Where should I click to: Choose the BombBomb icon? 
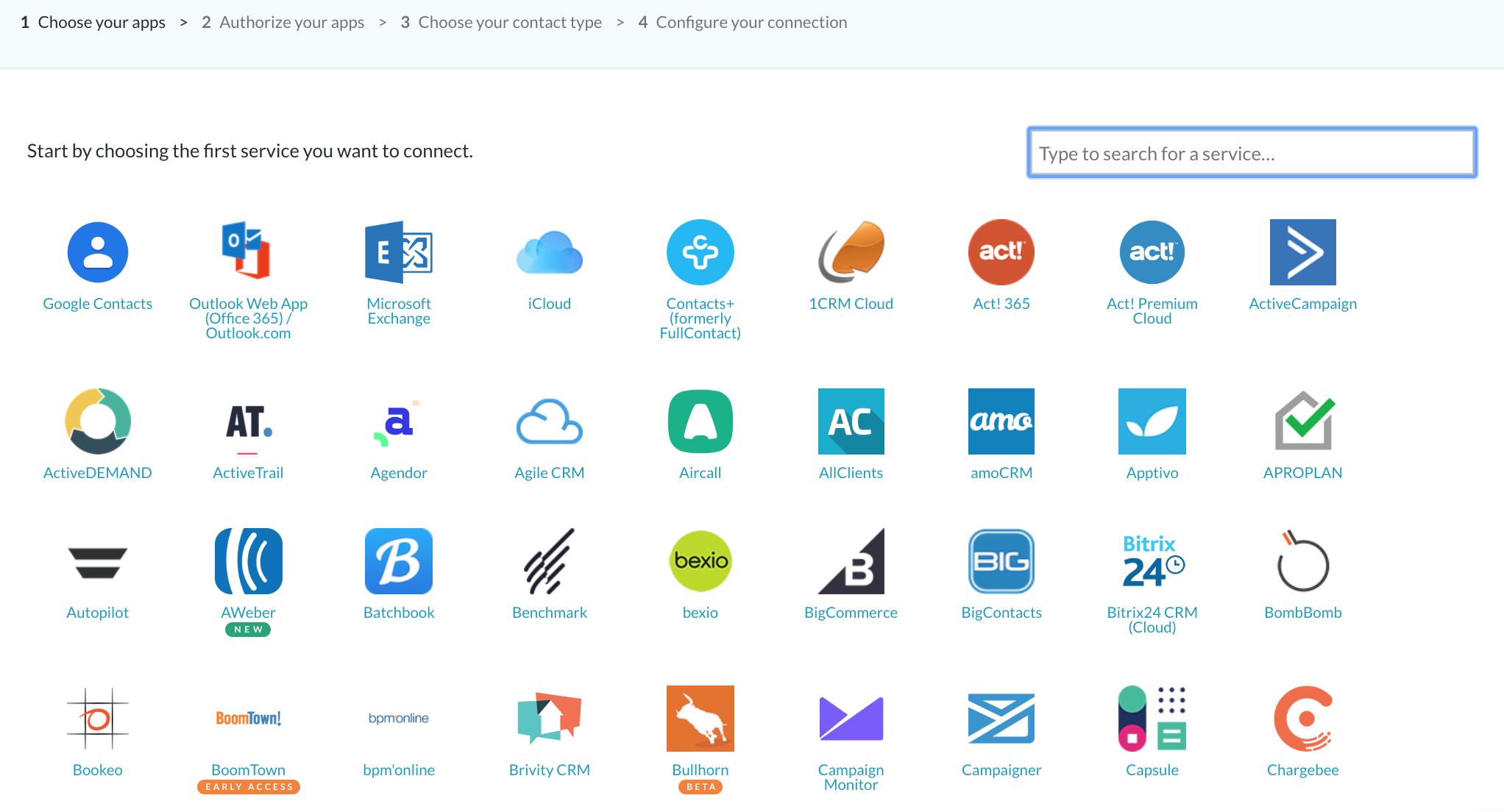pyautogui.click(x=1302, y=561)
